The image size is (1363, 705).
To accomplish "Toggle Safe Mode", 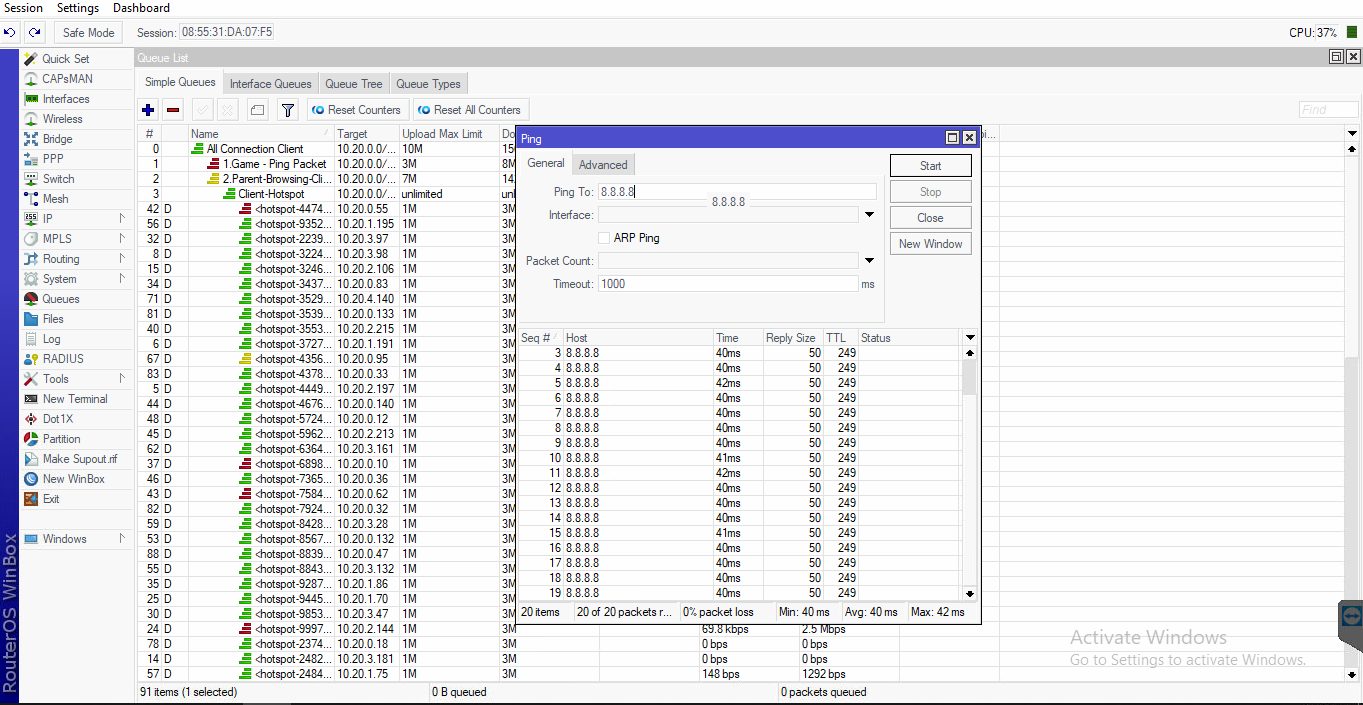I will (x=89, y=33).
